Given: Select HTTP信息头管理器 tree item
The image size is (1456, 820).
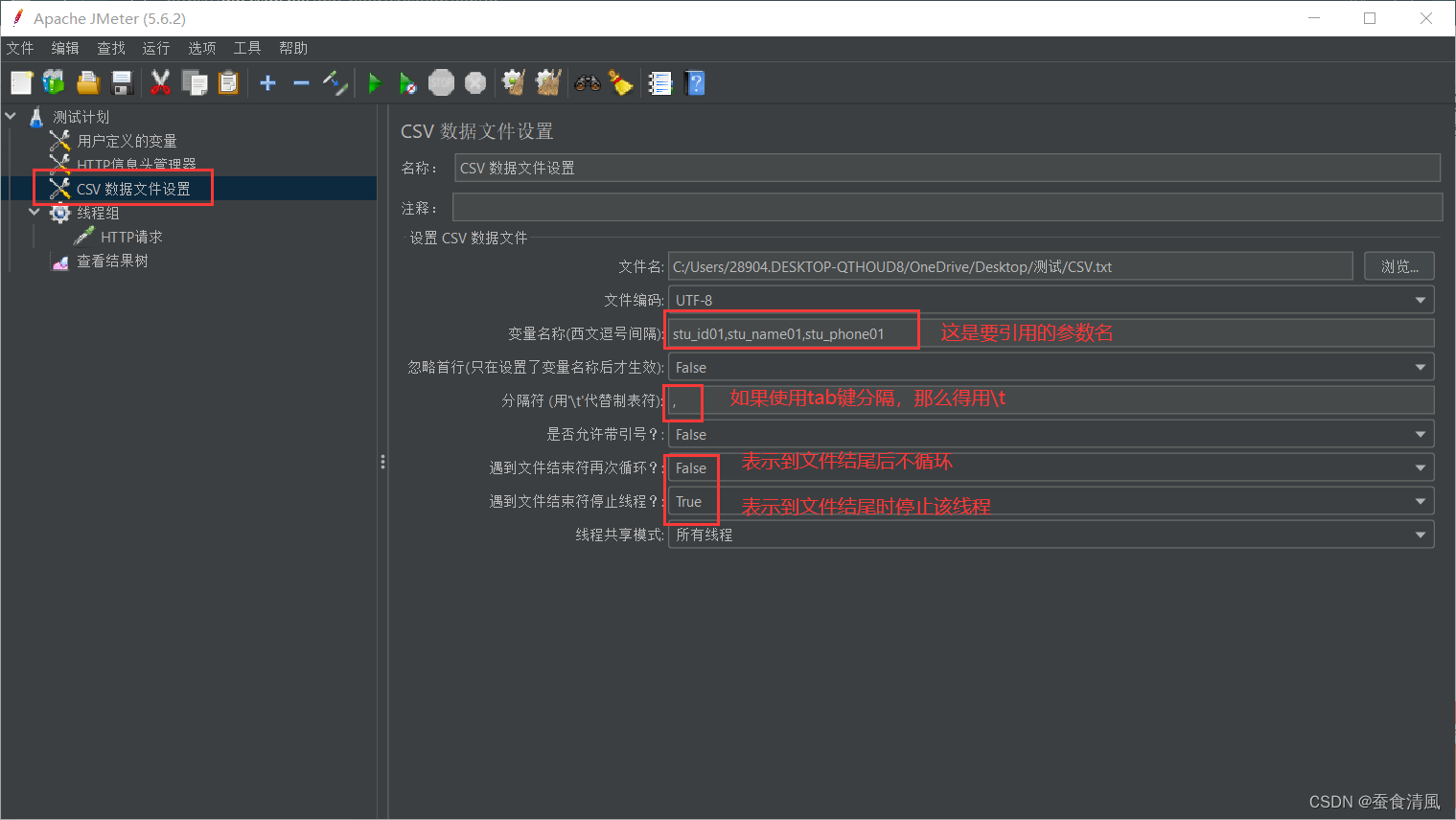Looking at the screenshot, I should point(136,165).
